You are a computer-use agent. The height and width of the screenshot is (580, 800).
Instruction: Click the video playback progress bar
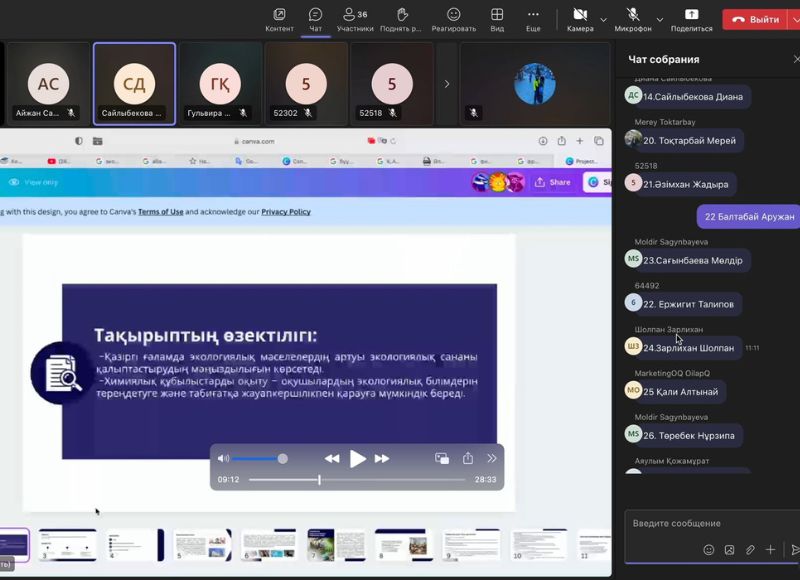(x=360, y=480)
